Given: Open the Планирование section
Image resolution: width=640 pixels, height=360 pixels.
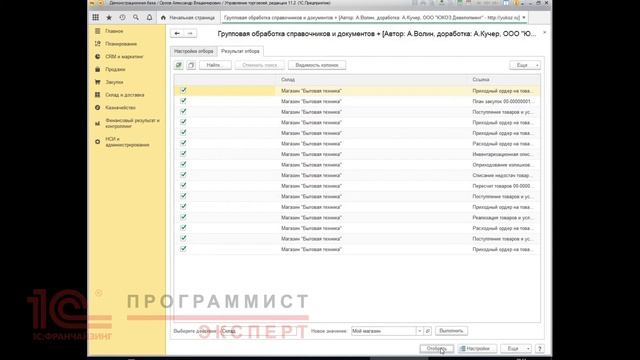Looking at the screenshot, I should [121, 44].
